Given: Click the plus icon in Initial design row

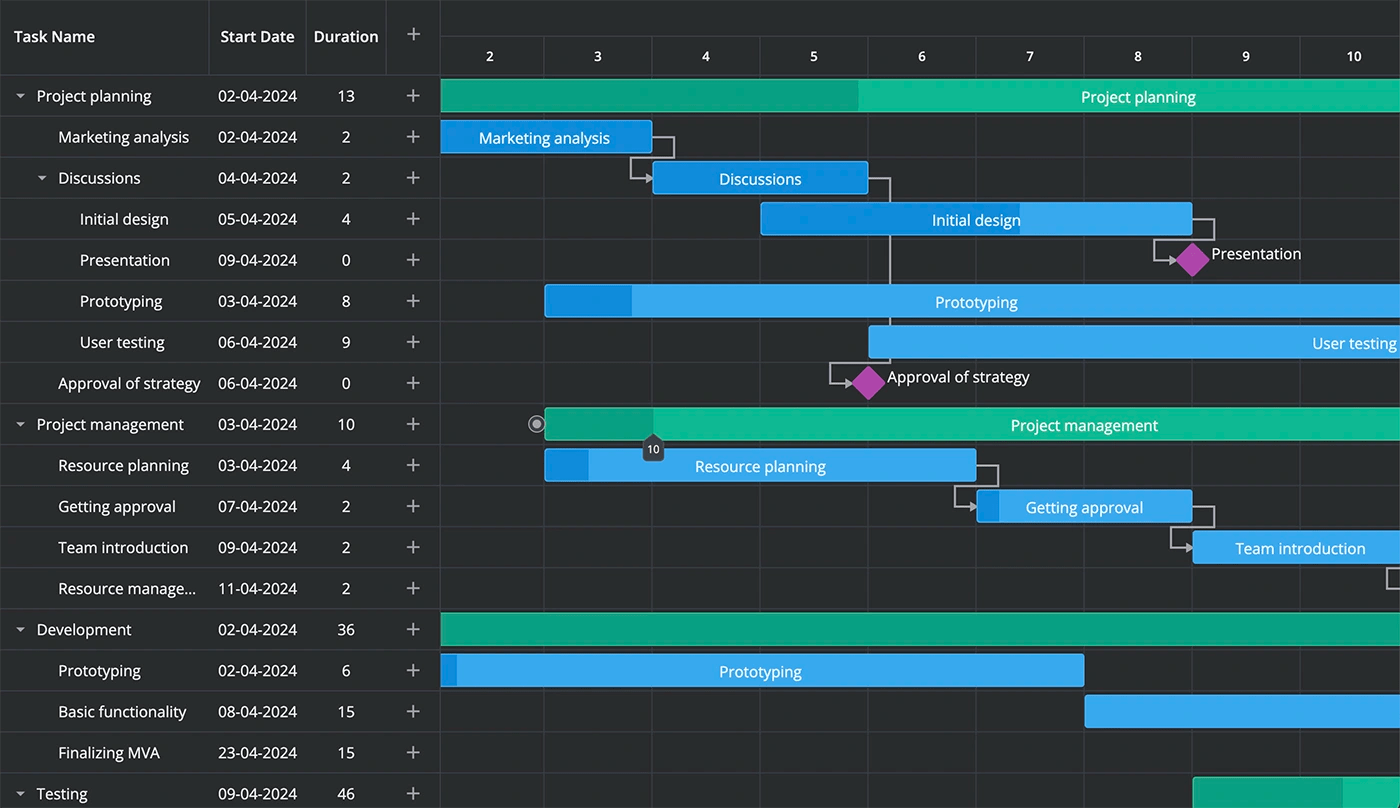Looking at the screenshot, I should pyautogui.click(x=413, y=219).
